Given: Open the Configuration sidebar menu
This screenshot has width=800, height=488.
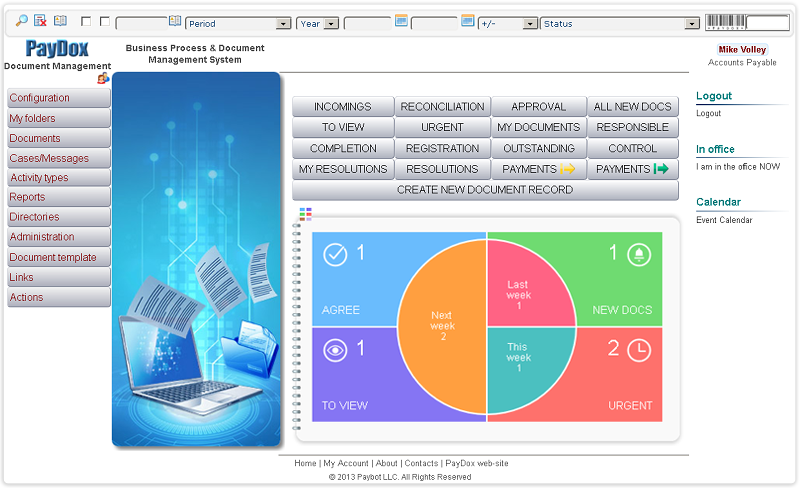Looking at the screenshot, I should 58,98.
